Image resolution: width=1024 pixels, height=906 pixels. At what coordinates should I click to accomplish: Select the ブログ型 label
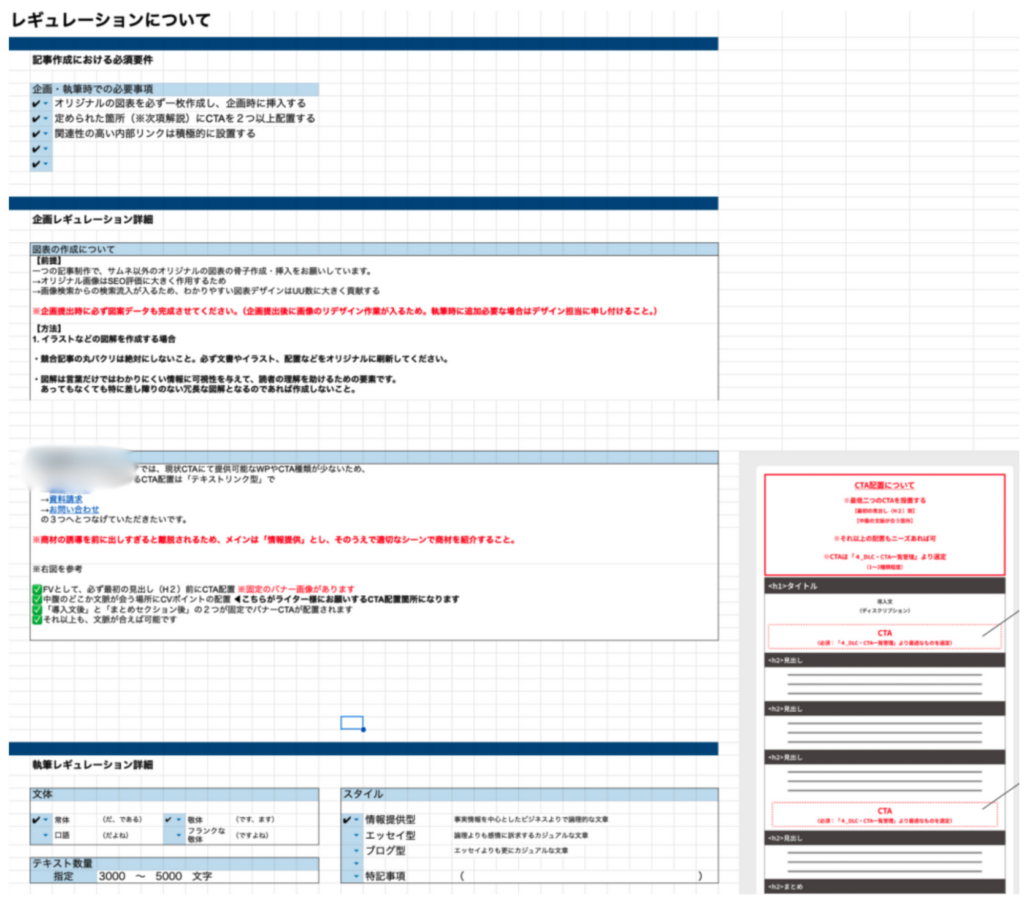pos(385,850)
